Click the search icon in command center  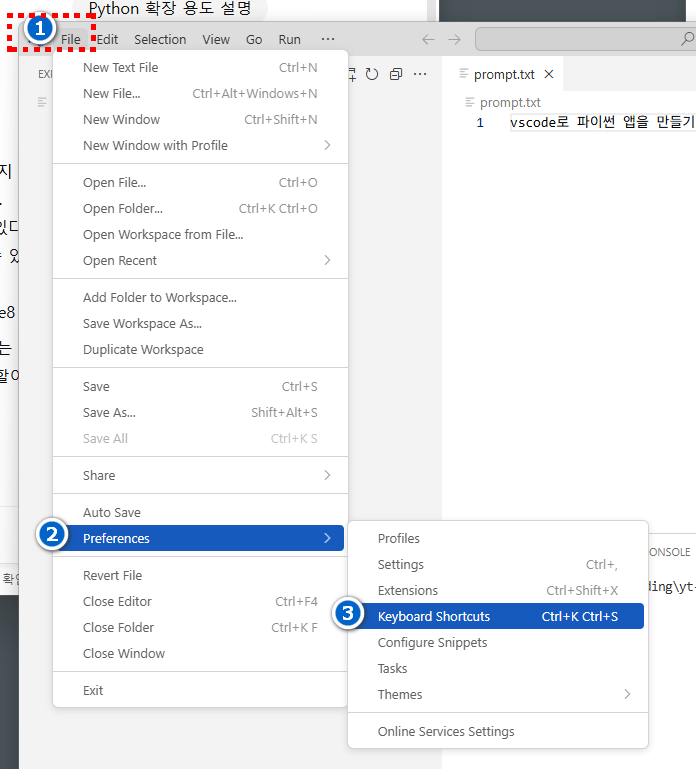(687, 39)
